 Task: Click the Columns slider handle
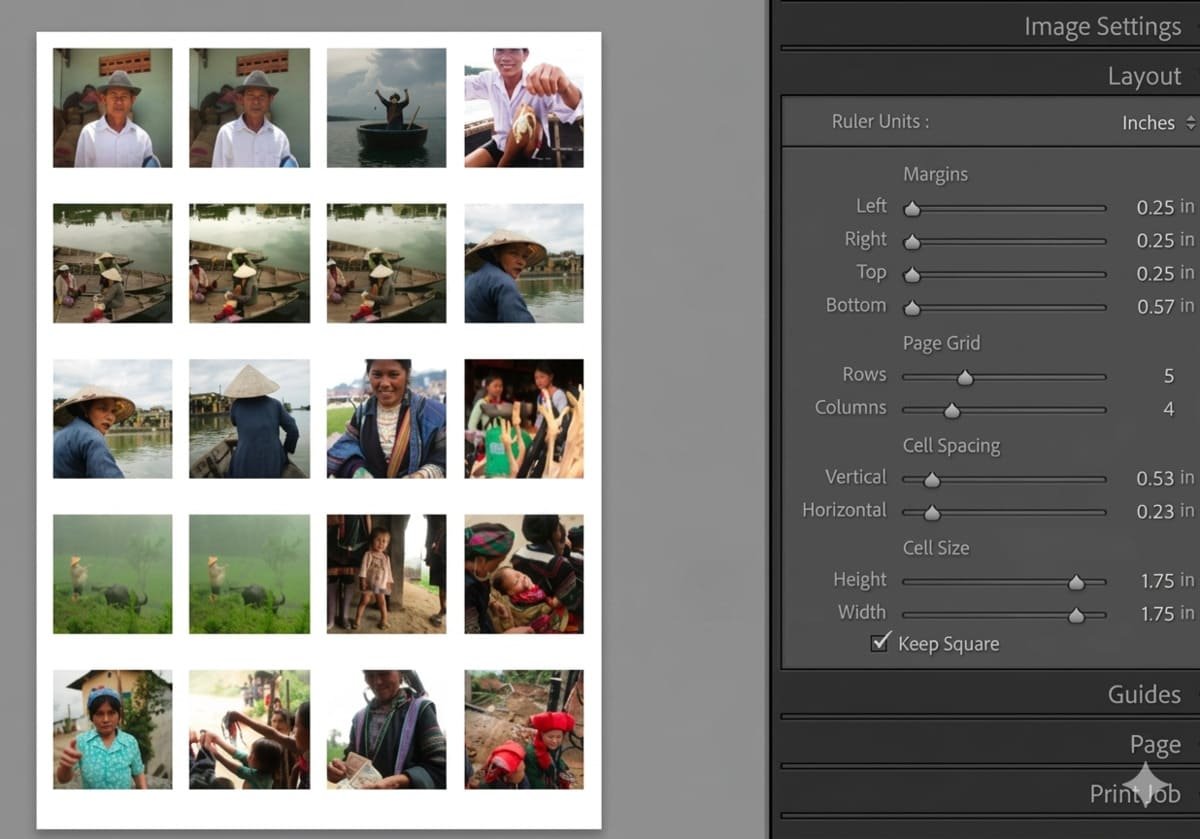pos(952,410)
